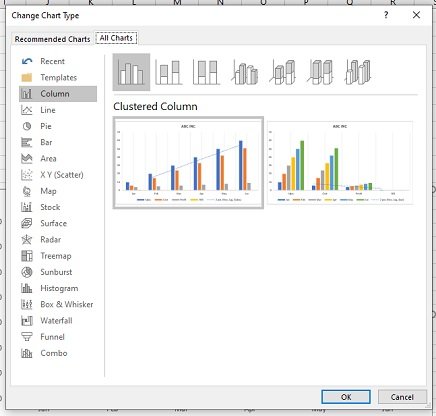Choose the X Y (Scatter) chart category
Image resolution: width=436 pixels, height=416 pixels.
(58, 175)
